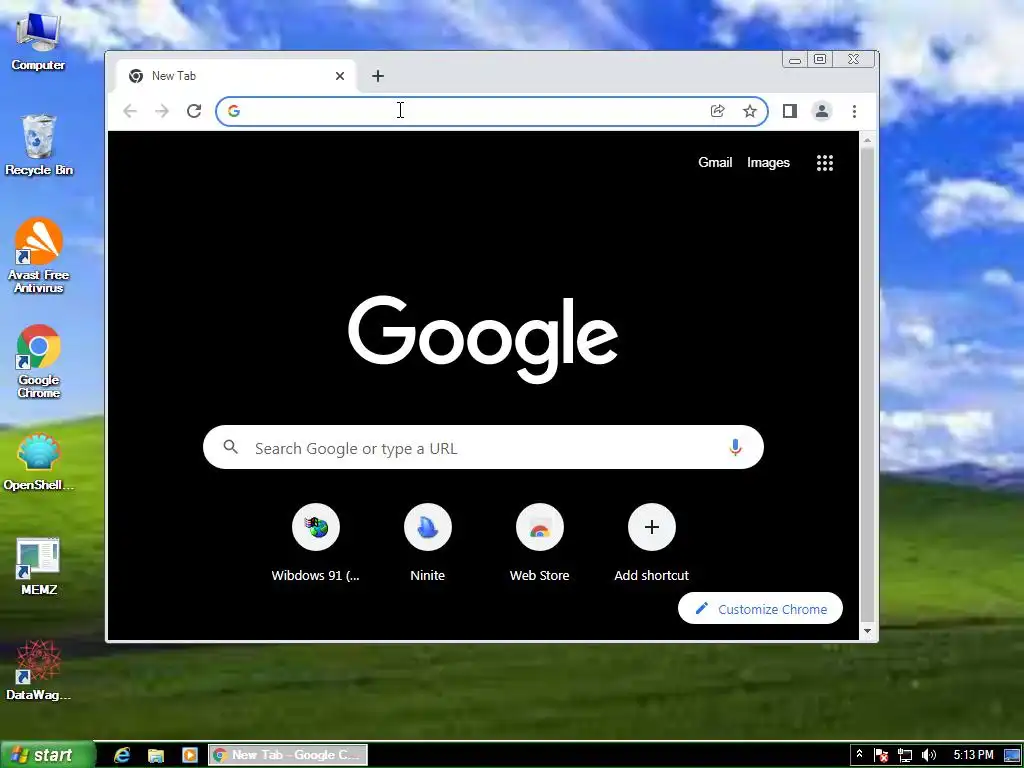Click the Google icon in address bar
This screenshot has width=1024, height=768.
(x=234, y=111)
